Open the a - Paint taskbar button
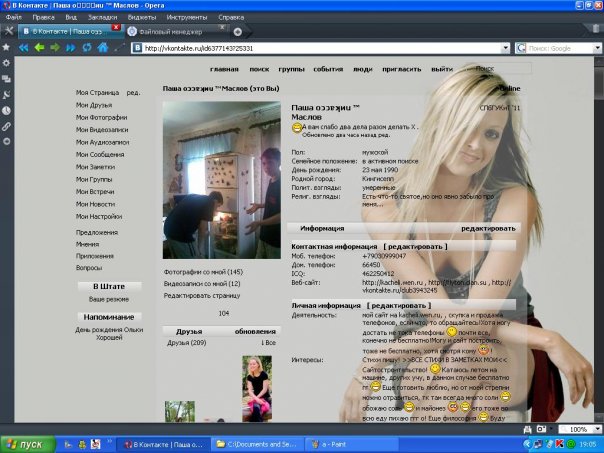 pos(351,445)
